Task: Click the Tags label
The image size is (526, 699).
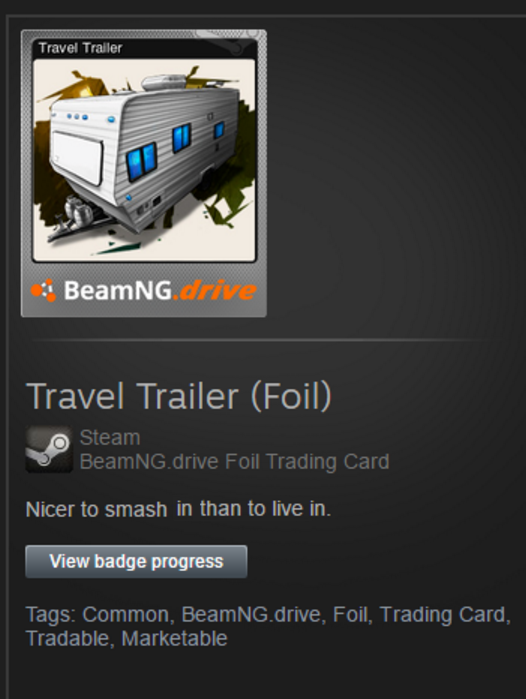Action: [51, 614]
